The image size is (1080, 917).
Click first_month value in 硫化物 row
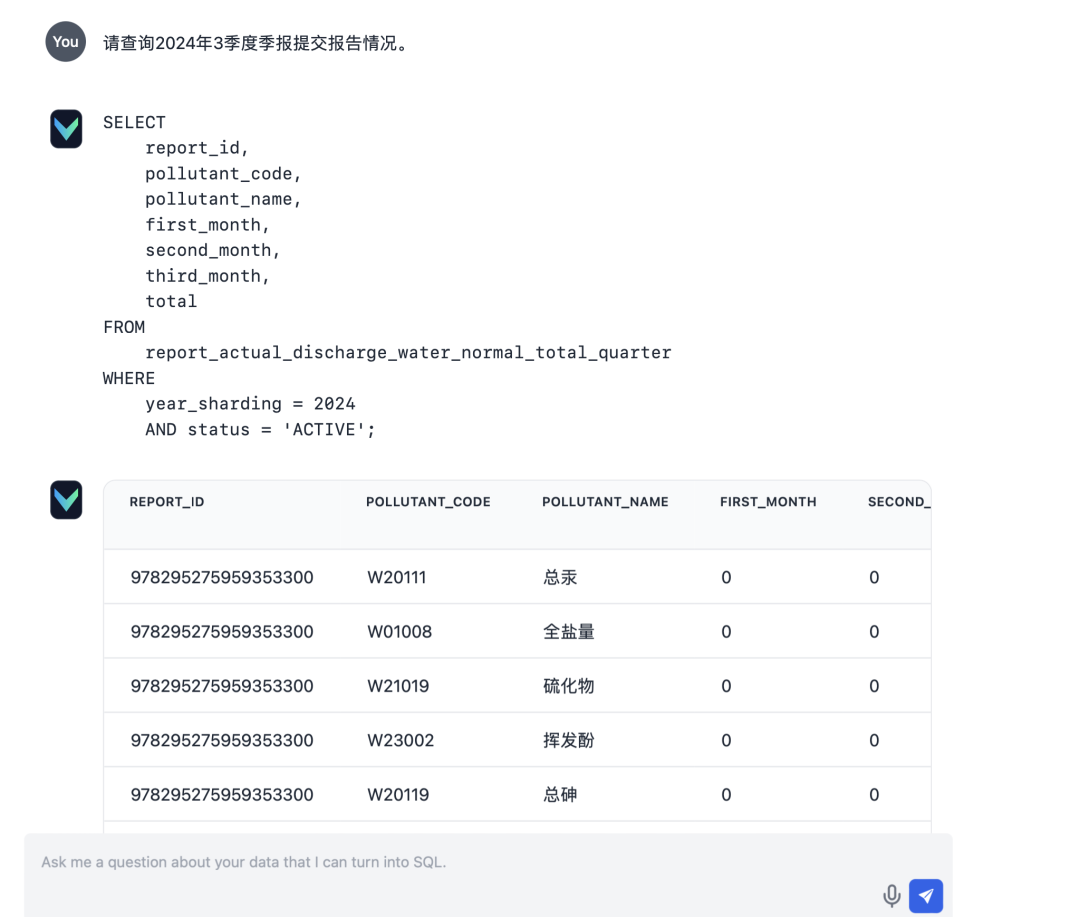726,686
